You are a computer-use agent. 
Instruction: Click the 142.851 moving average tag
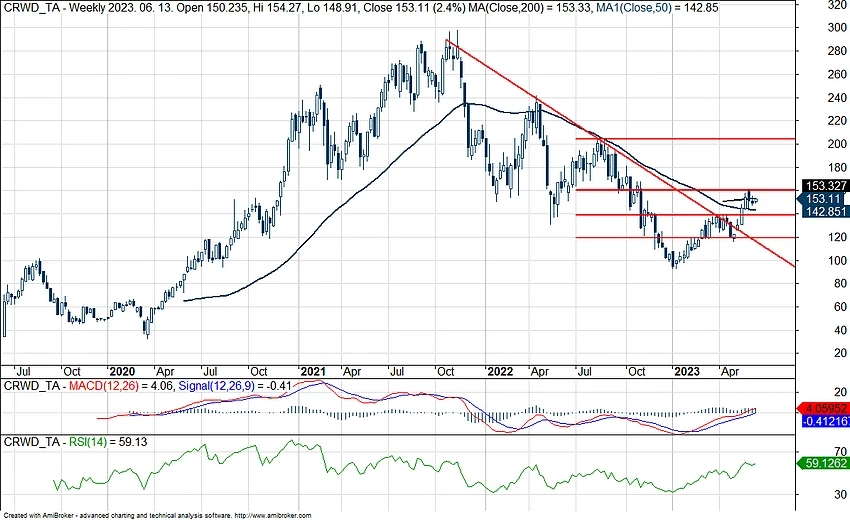tap(826, 211)
